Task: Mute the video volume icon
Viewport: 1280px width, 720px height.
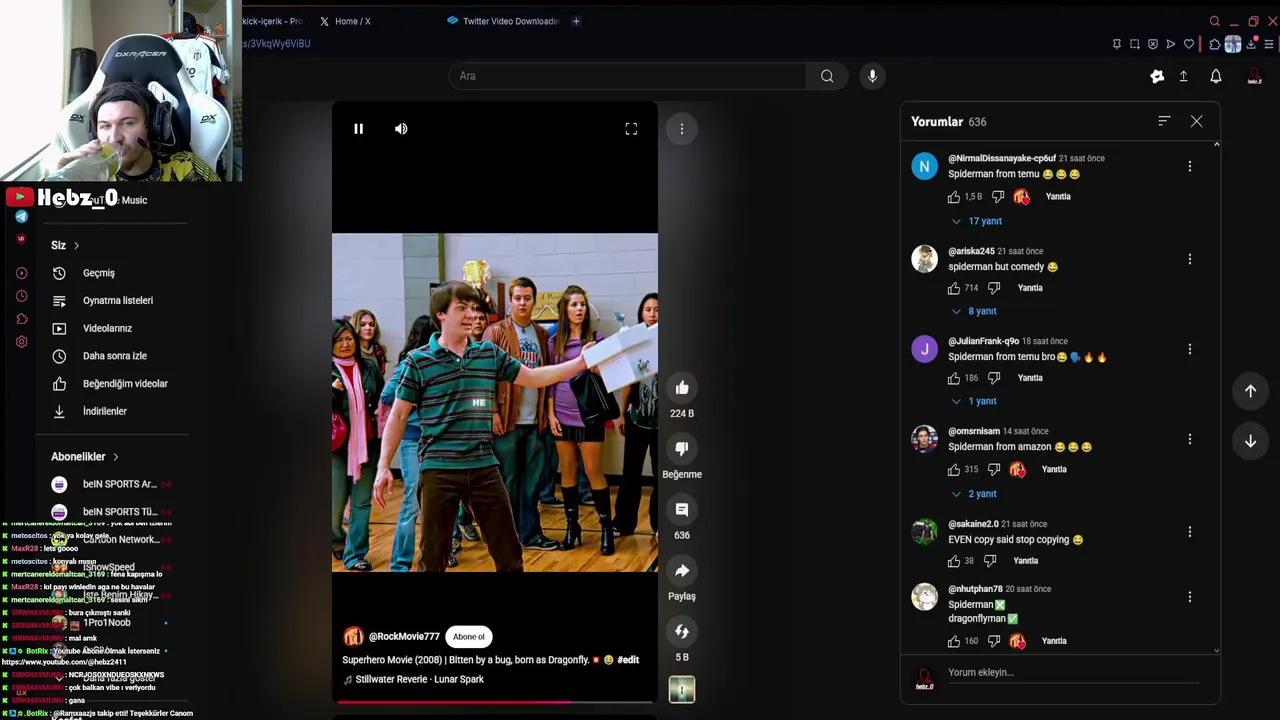Action: click(401, 129)
